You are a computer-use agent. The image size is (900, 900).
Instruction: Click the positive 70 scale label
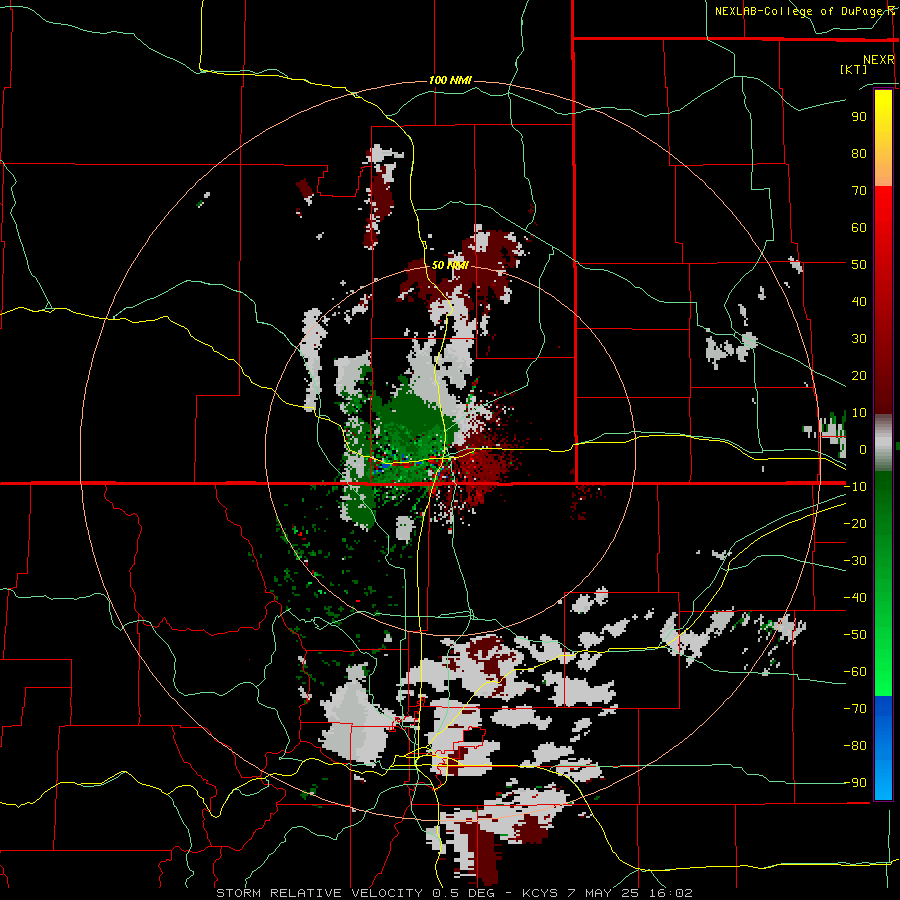(x=859, y=191)
